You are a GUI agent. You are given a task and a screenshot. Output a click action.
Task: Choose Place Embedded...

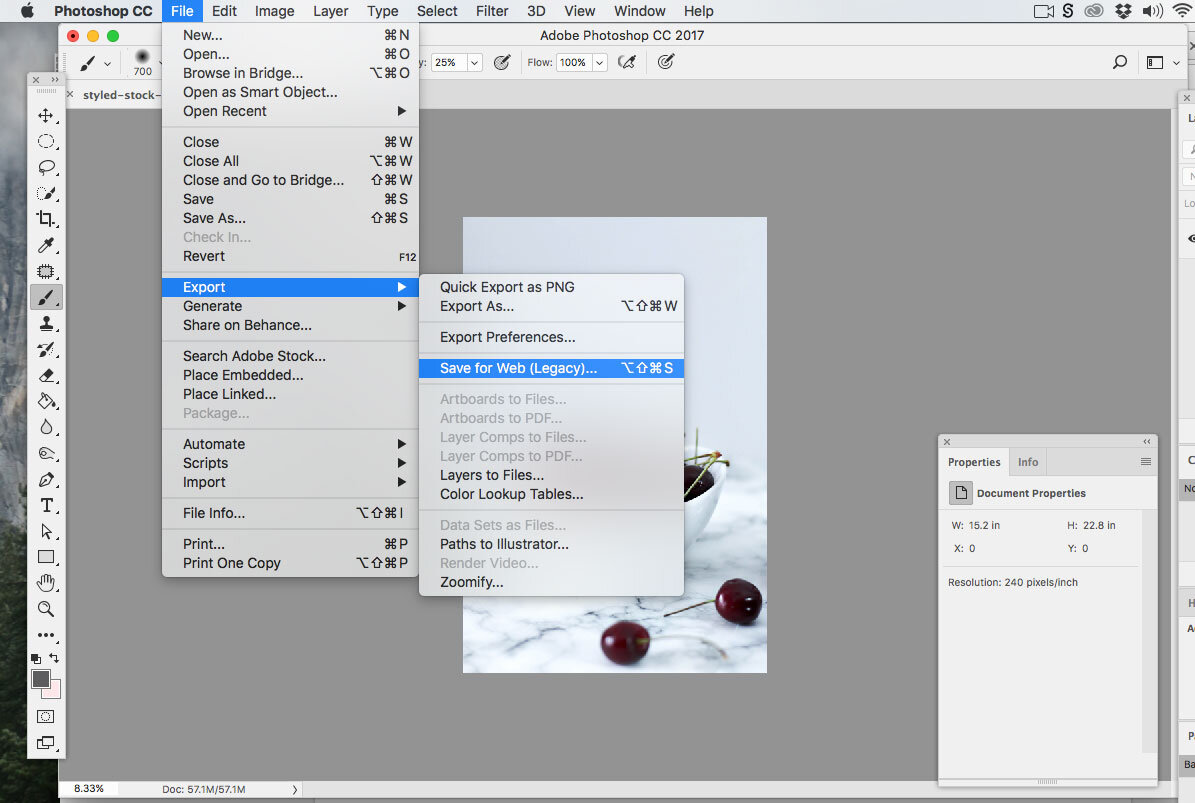pyautogui.click(x=290, y=375)
